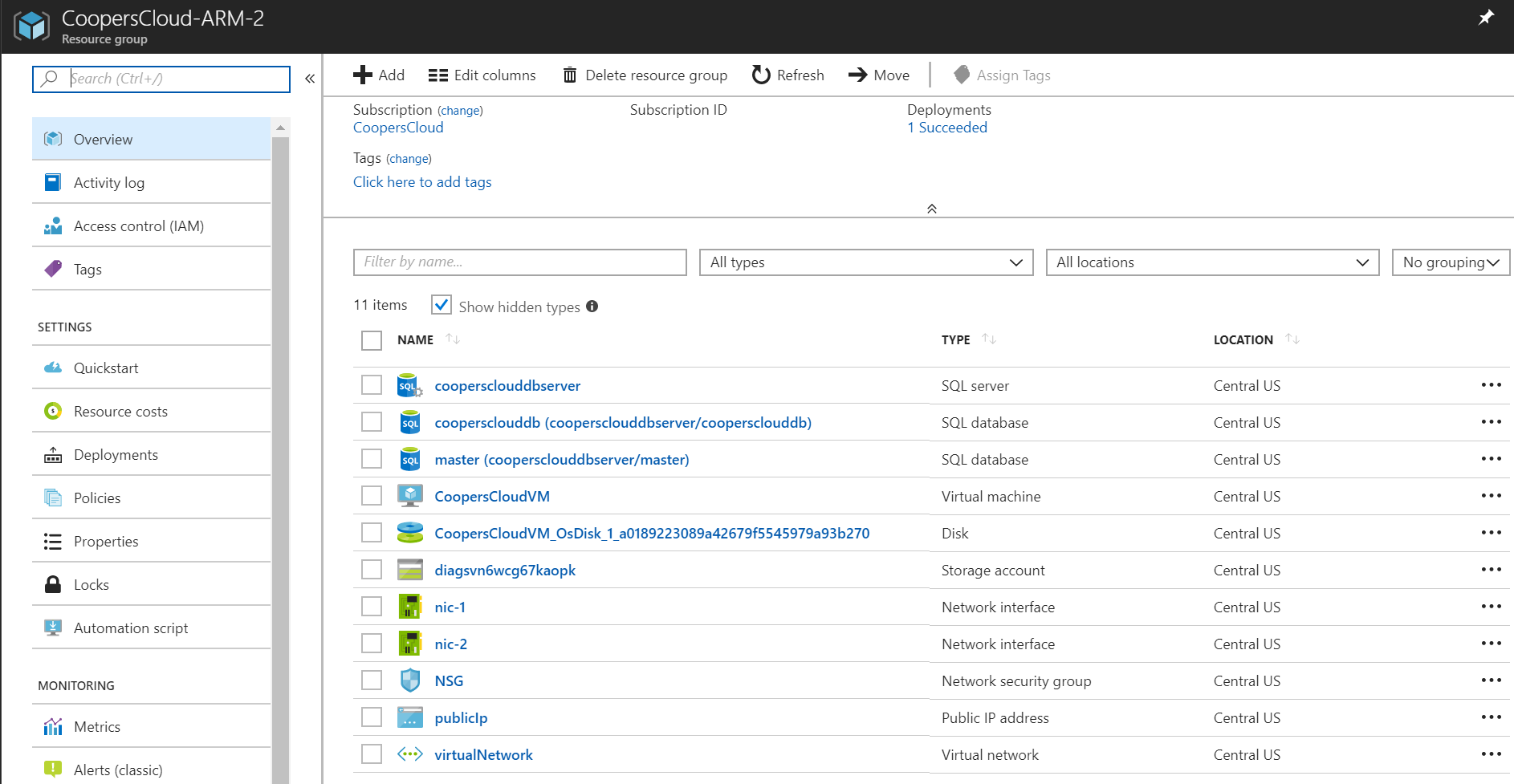Check the box for CoopersCloudVM
The image size is (1514, 784).
pos(372,496)
